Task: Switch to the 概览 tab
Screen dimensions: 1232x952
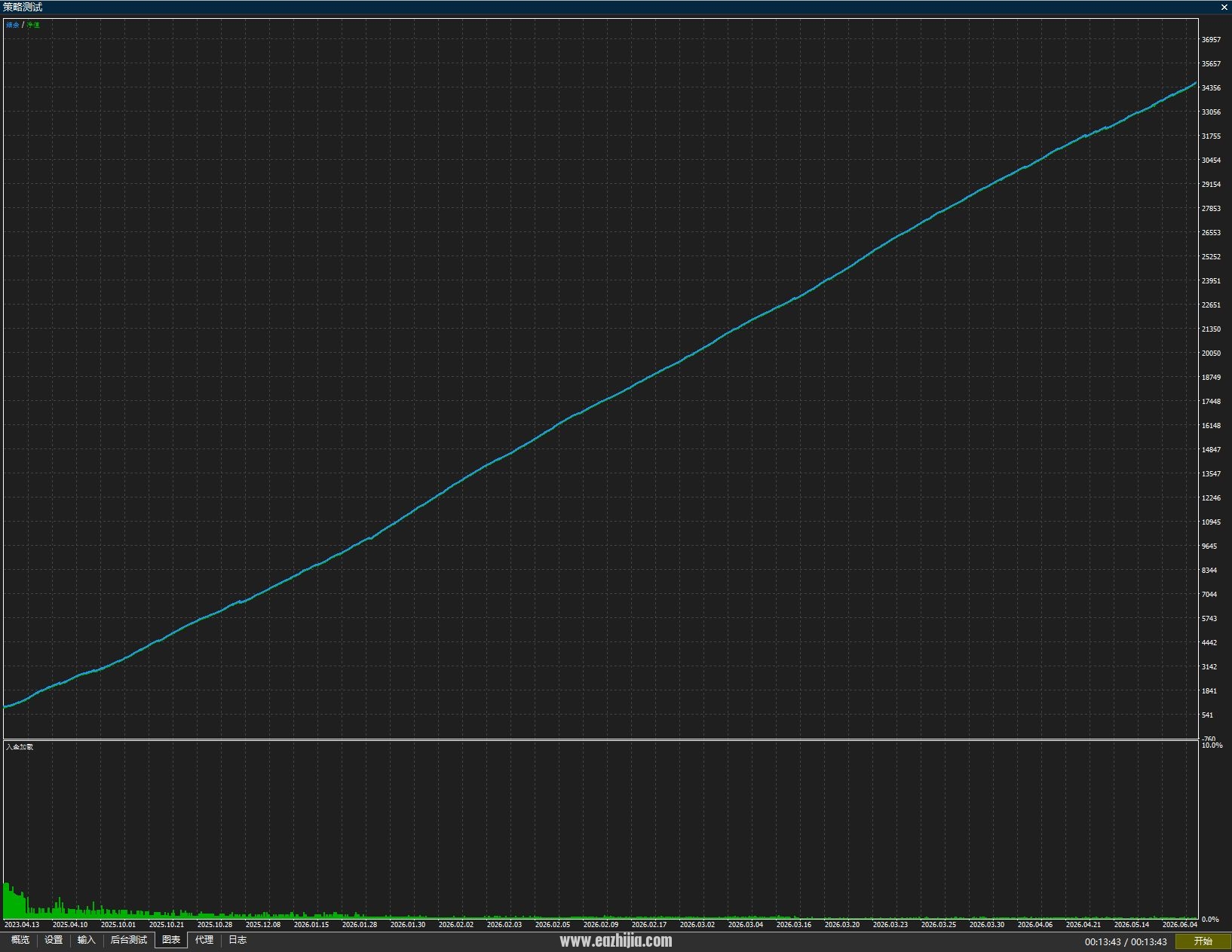Action: click(20, 940)
